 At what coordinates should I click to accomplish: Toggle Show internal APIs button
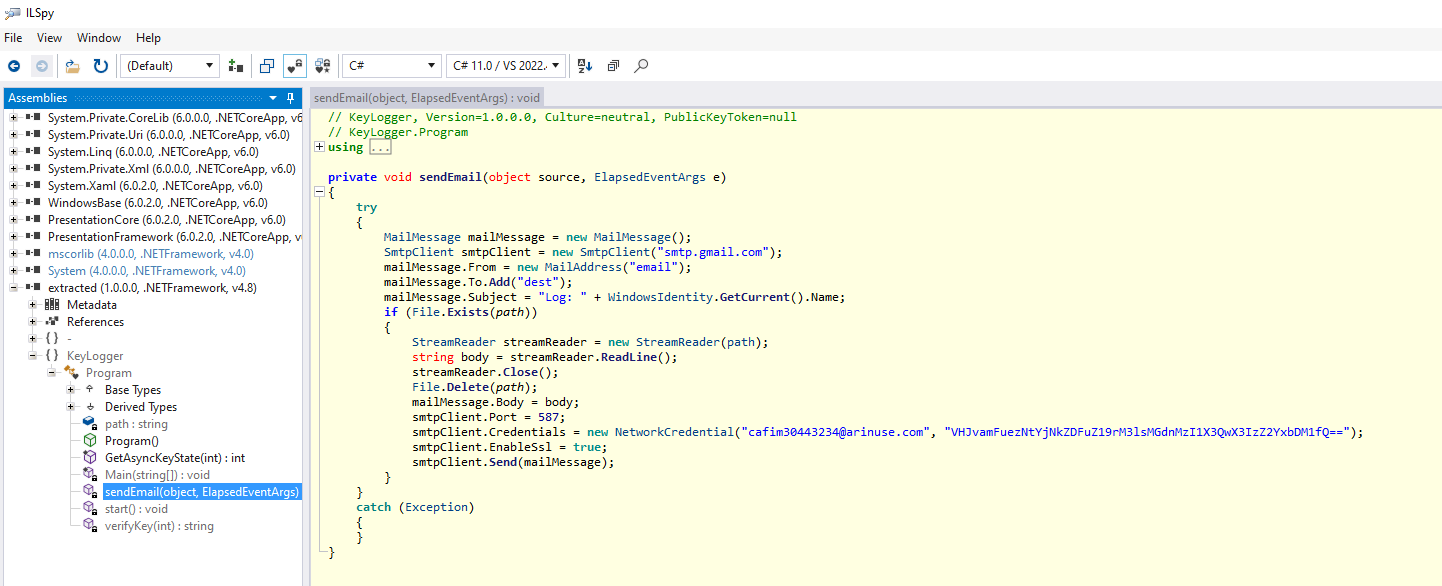[x=295, y=66]
